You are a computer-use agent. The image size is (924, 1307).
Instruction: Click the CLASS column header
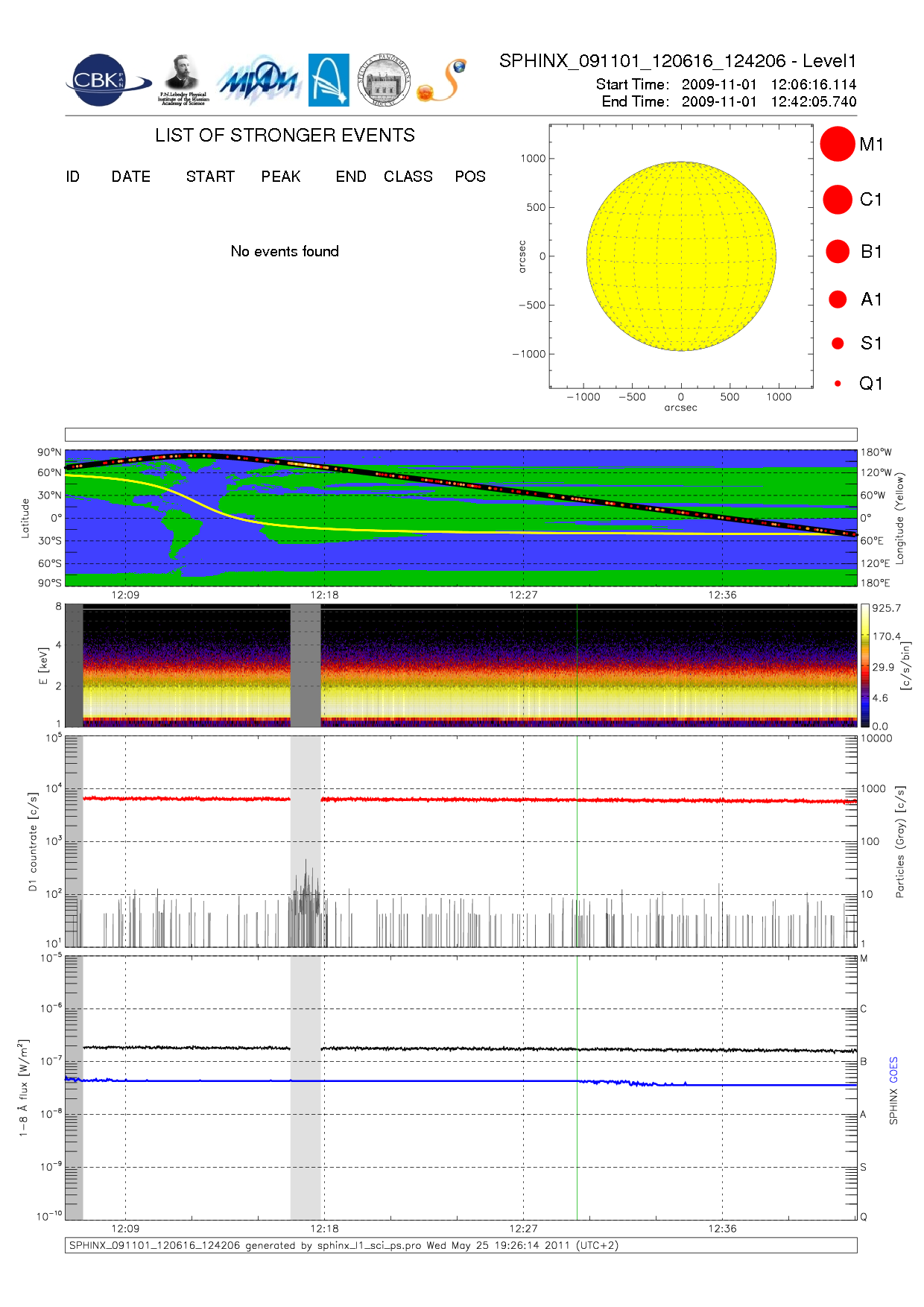pos(408,177)
